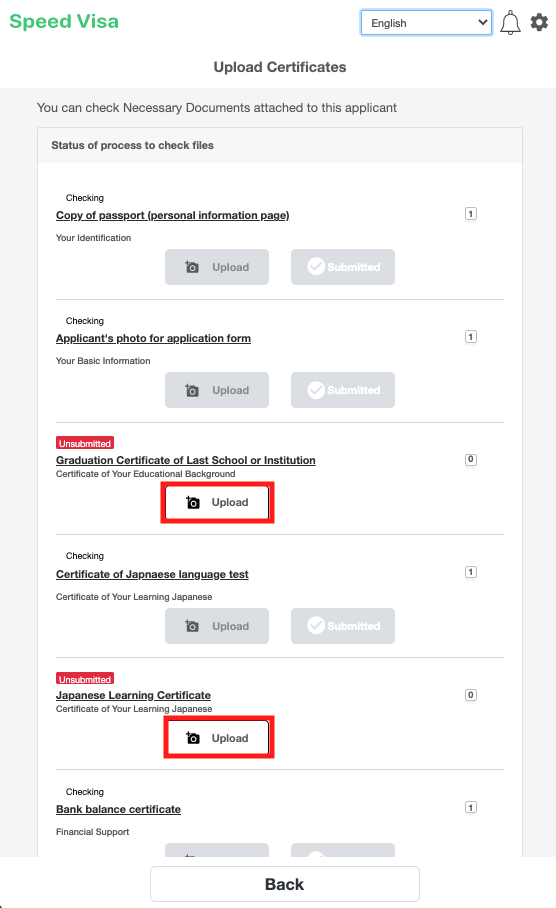Click the Back button
This screenshot has width=556, height=908.
pyautogui.click(x=284, y=884)
